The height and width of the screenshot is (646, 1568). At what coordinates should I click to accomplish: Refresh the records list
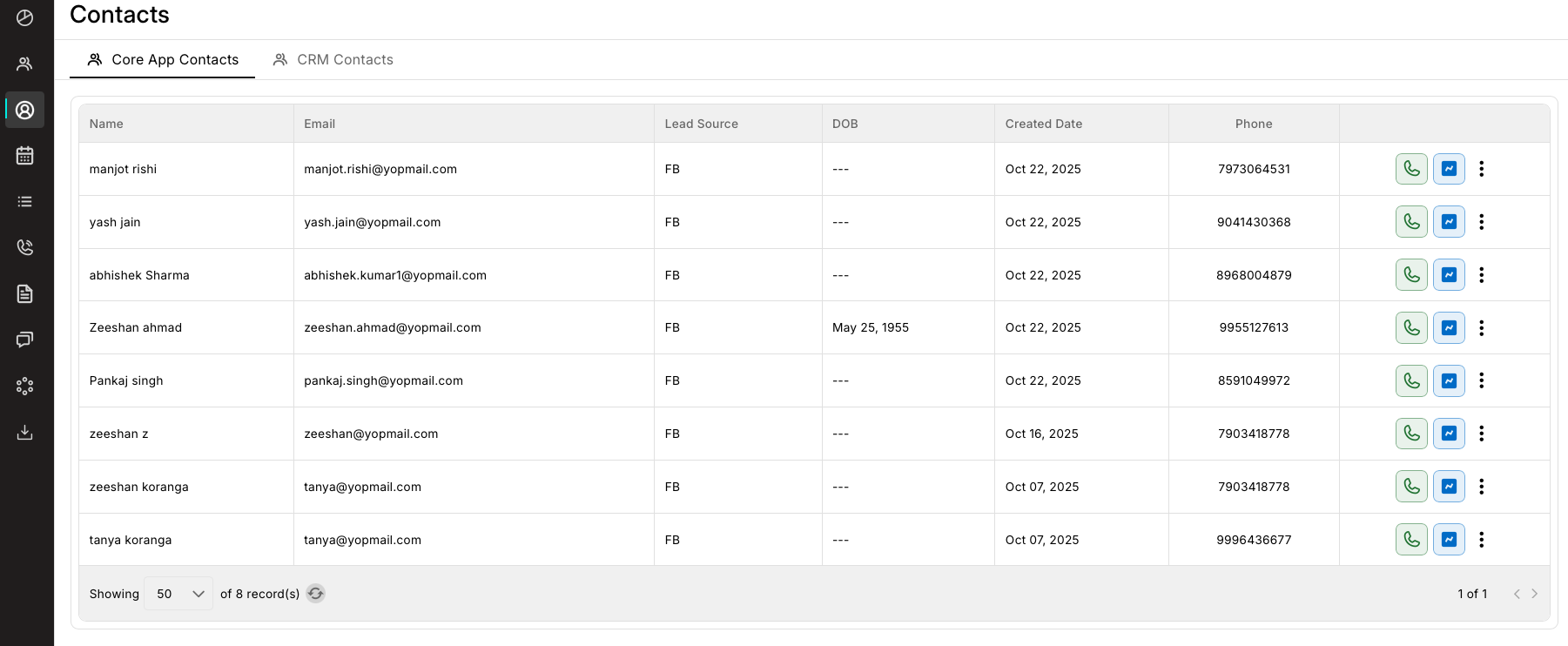[315, 594]
